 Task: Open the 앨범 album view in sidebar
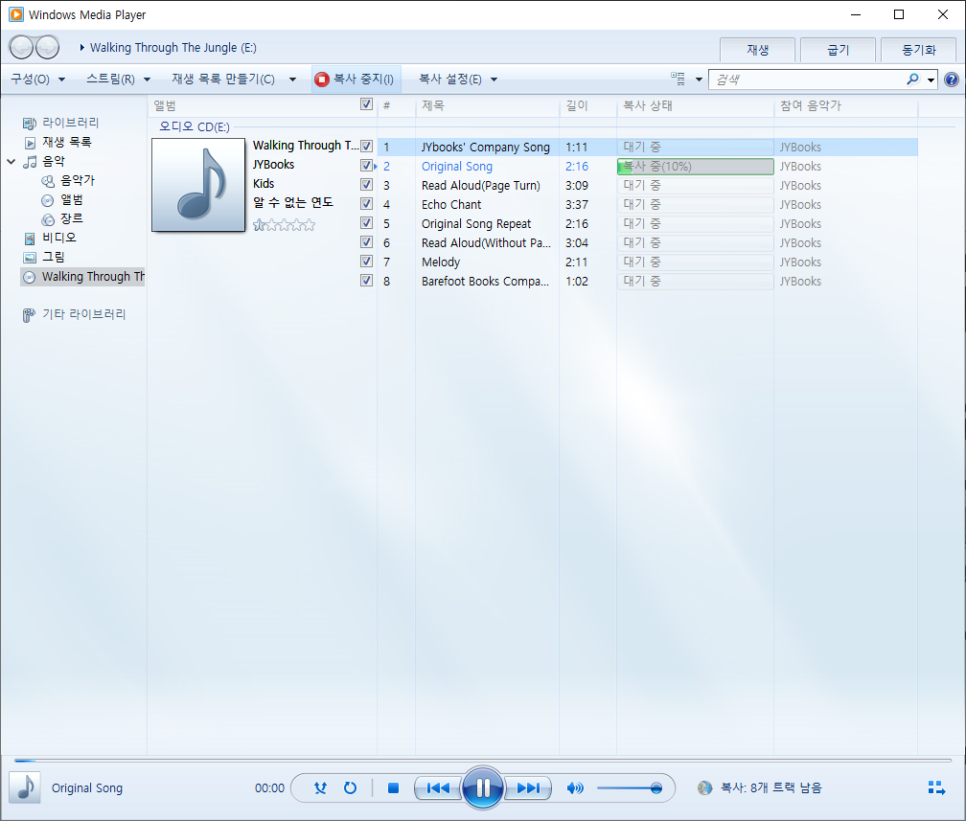(x=71, y=200)
